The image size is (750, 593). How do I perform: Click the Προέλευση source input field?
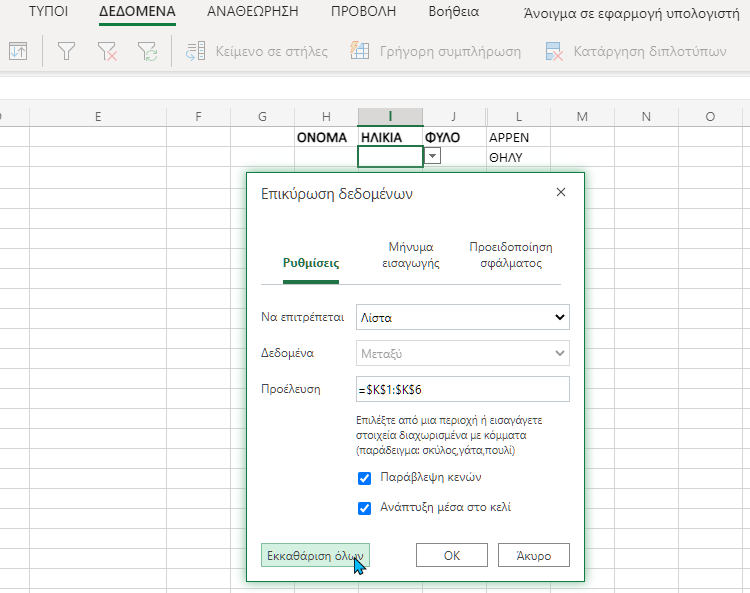tap(463, 389)
